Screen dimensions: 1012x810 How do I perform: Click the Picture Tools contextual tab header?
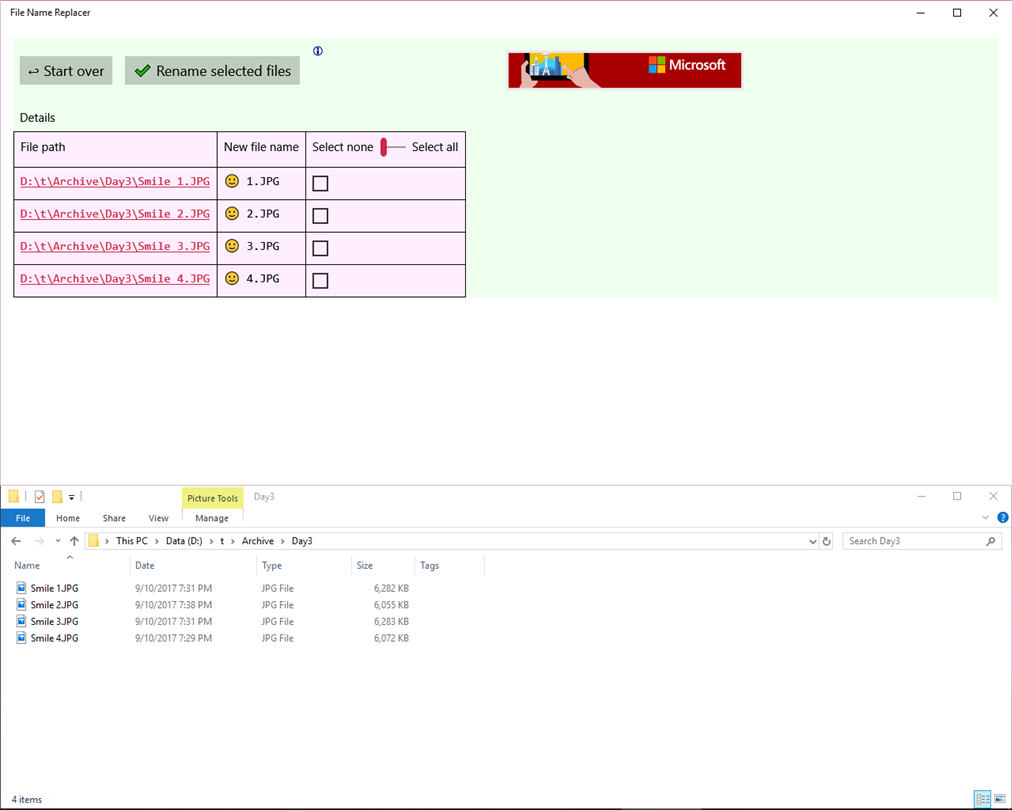[212, 498]
